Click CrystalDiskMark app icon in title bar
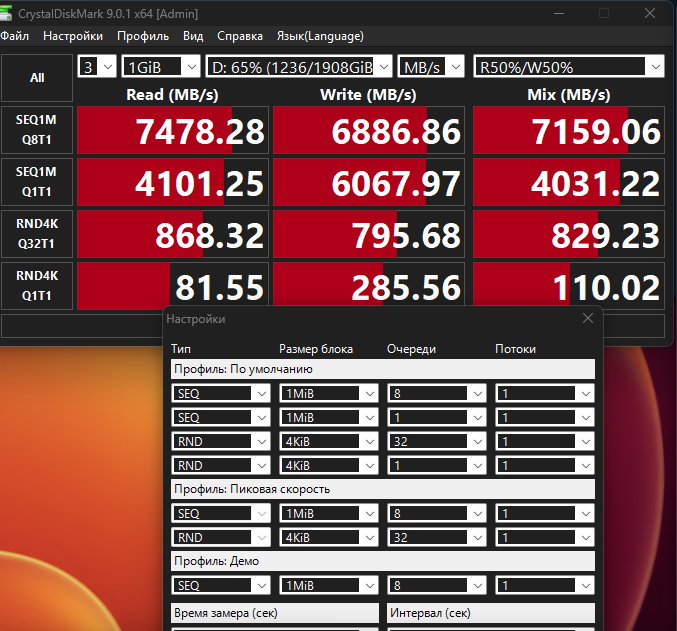The width and height of the screenshot is (677, 631). [x=5, y=13]
